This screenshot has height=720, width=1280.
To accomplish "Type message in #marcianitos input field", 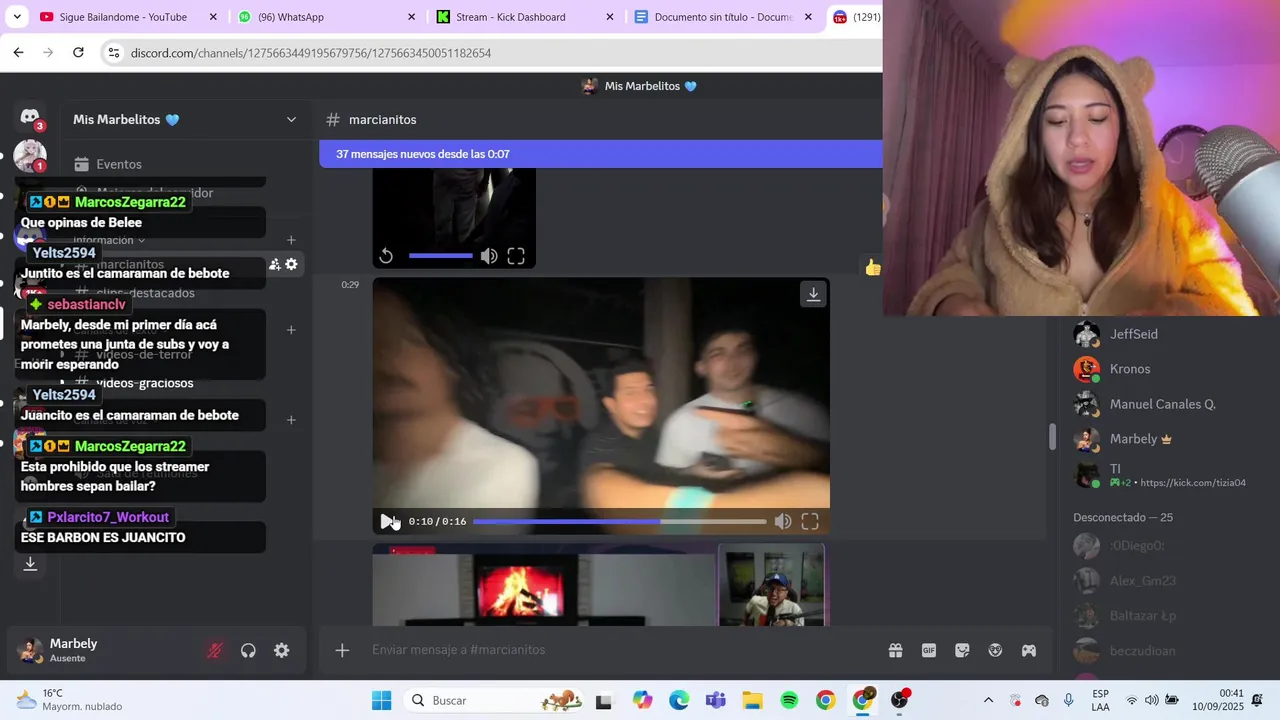I will pyautogui.click(x=620, y=650).
